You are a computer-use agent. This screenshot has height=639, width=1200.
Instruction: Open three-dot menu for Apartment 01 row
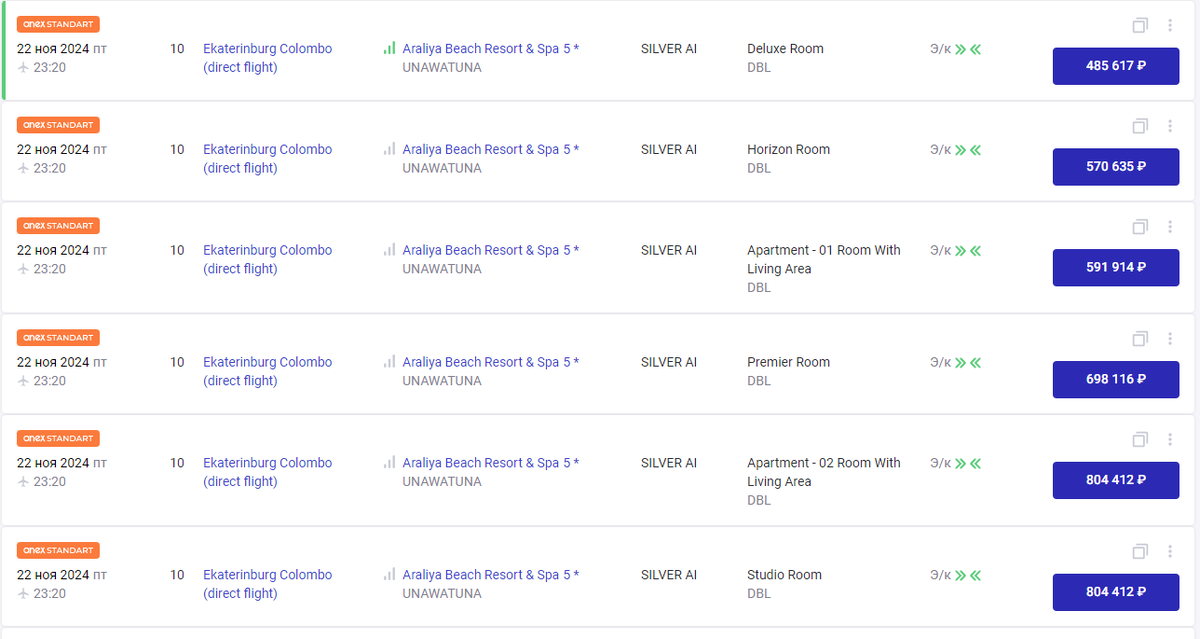[x=1170, y=227]
